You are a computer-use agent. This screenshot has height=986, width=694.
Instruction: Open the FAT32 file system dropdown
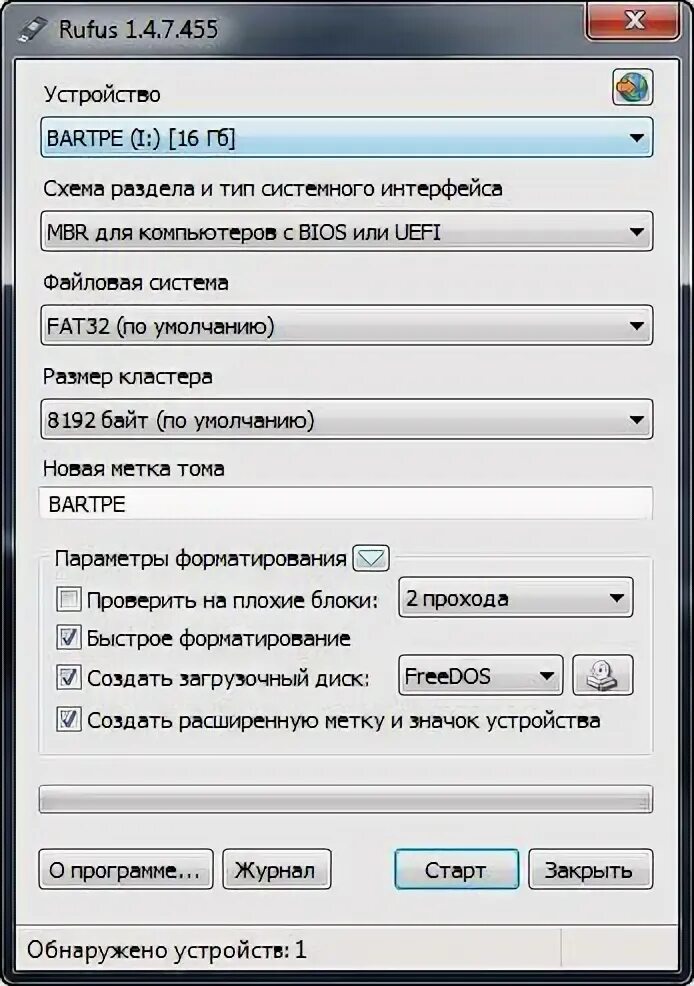pos(347,326)
